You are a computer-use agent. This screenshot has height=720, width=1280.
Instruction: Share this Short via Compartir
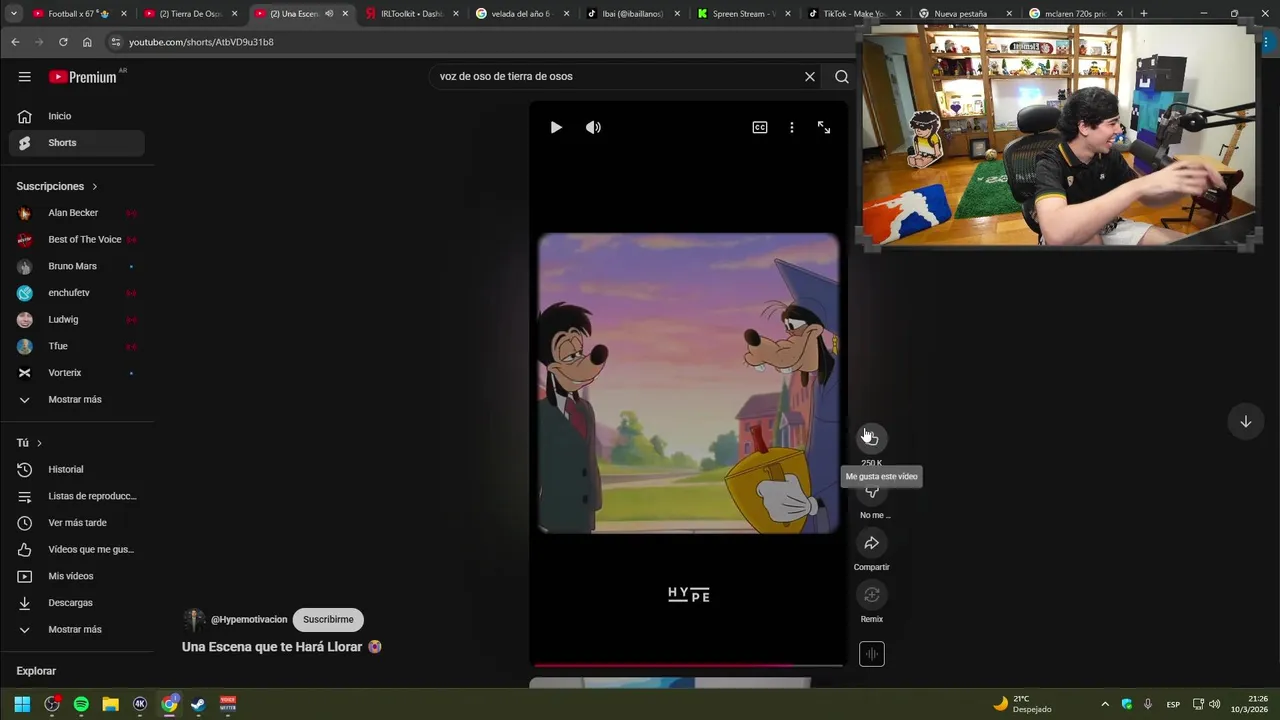click(x=871, y=543)
